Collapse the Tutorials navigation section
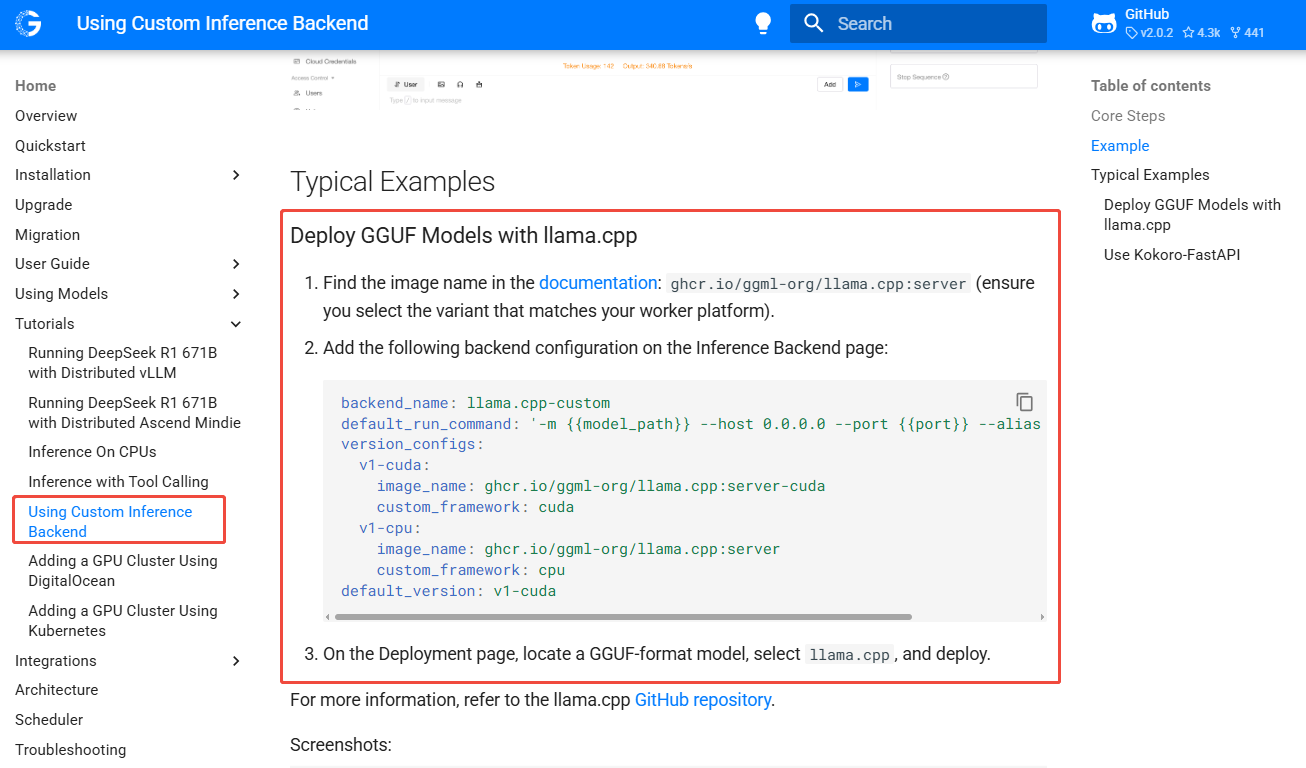The image size is (1306, 768). coord(236,324)
